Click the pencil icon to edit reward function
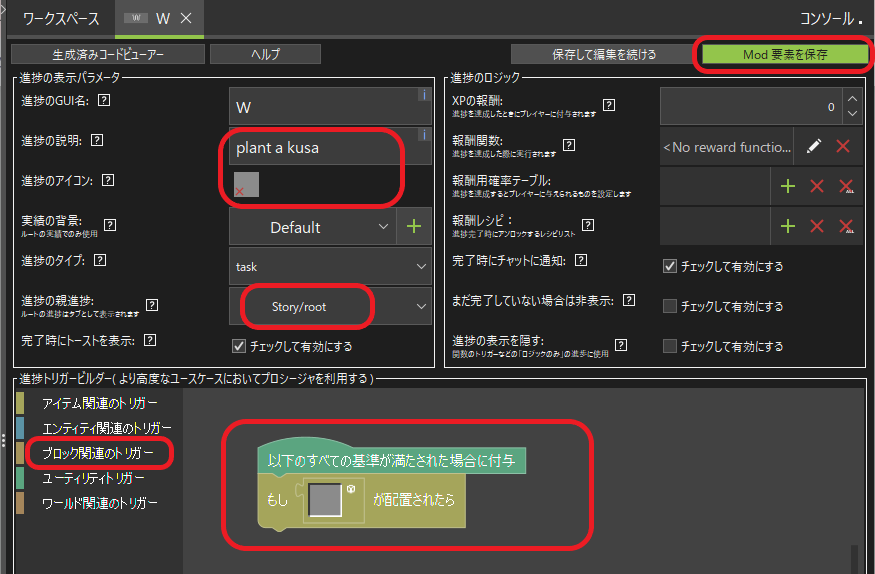The height and width of the screenshot is (574, 875). 814,147
